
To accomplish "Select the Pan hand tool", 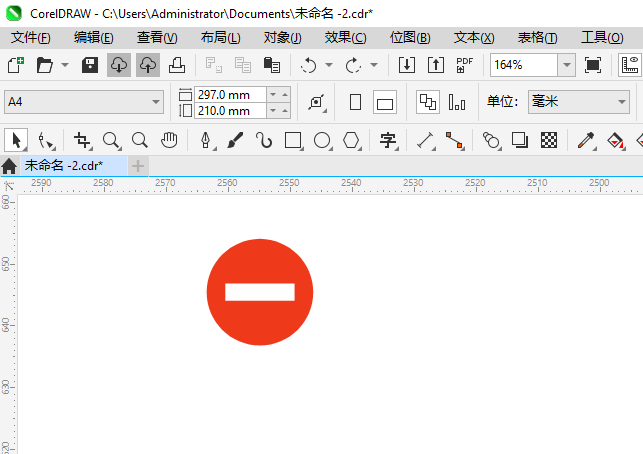I will coord(169,140).
